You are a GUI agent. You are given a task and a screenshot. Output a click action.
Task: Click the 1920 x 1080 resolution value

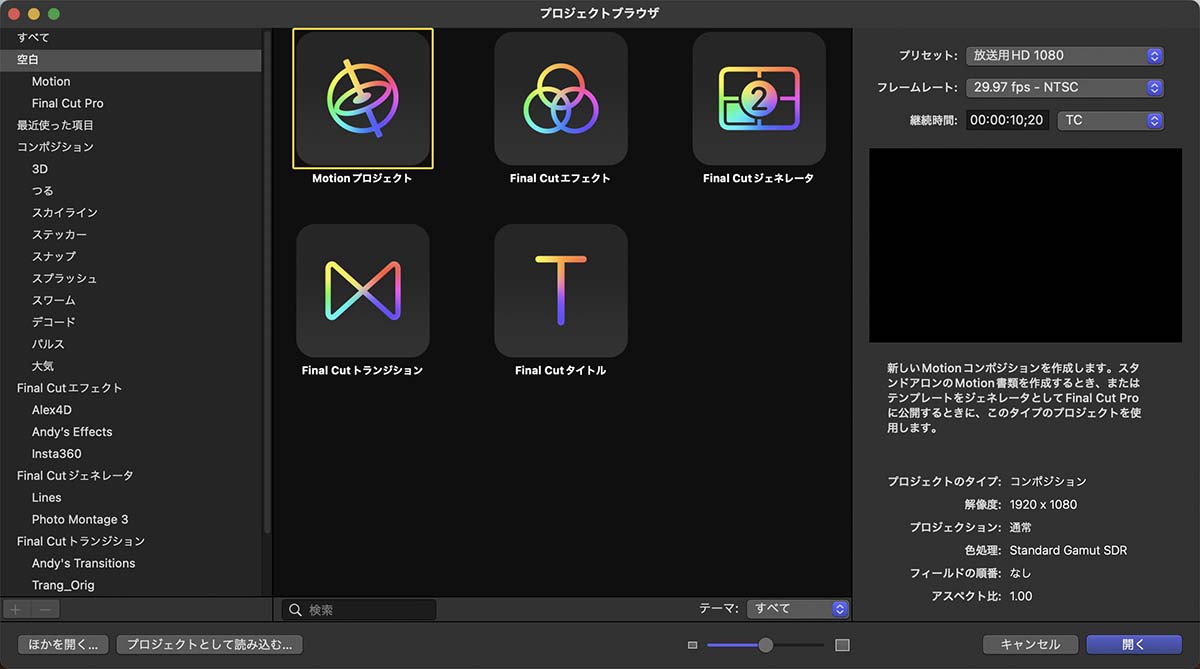point(1043,504)
